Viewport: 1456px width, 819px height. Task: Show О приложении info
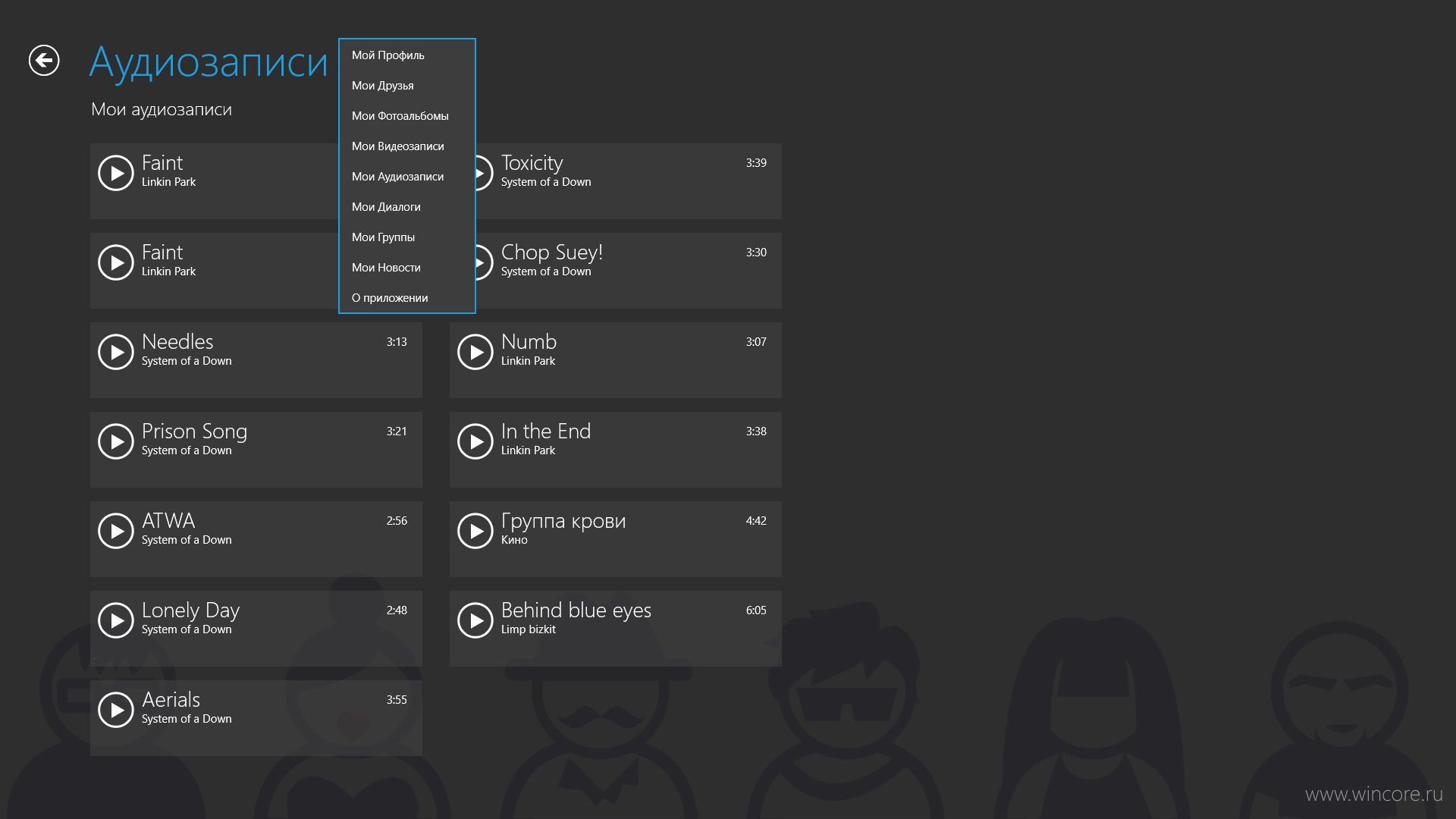click(407, 298)
